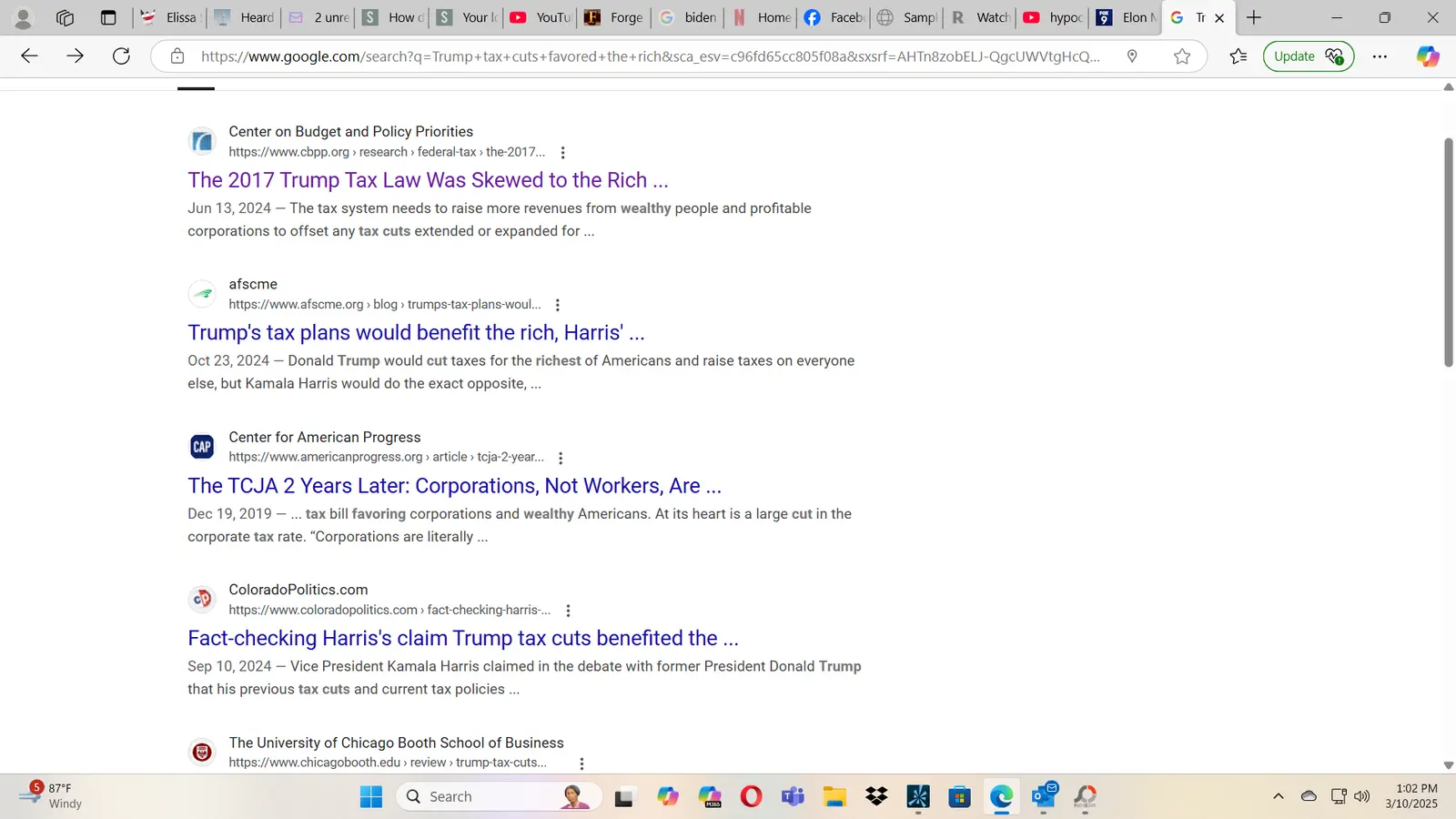This screenshot has height=819, width=1456.
Task: Open 'Fact-checking Harris's claim' result link
Action: point(462,639)
